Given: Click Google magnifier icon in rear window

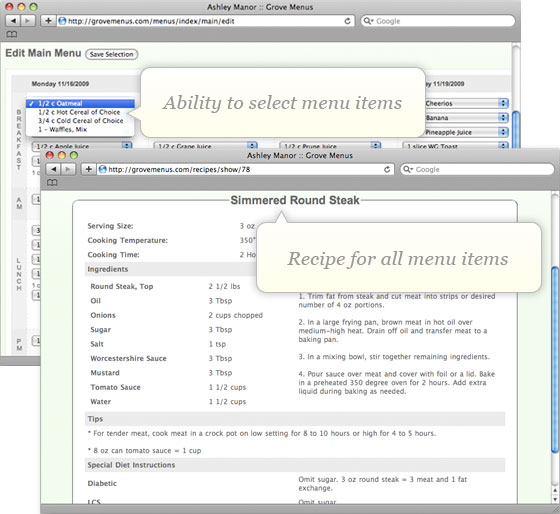Looking at the screenshot, I should point(368,21).
